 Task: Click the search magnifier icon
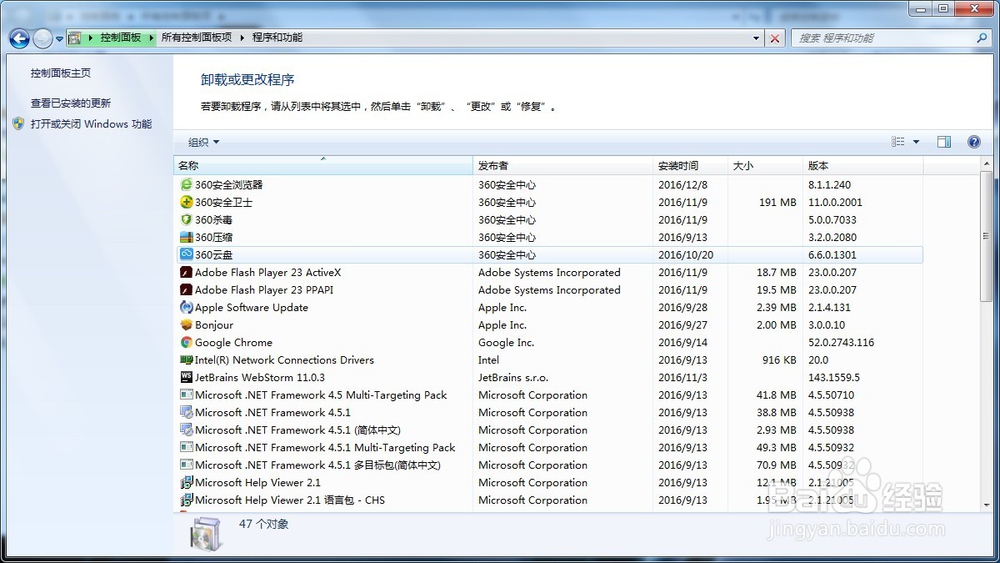(x=982, y=38)
